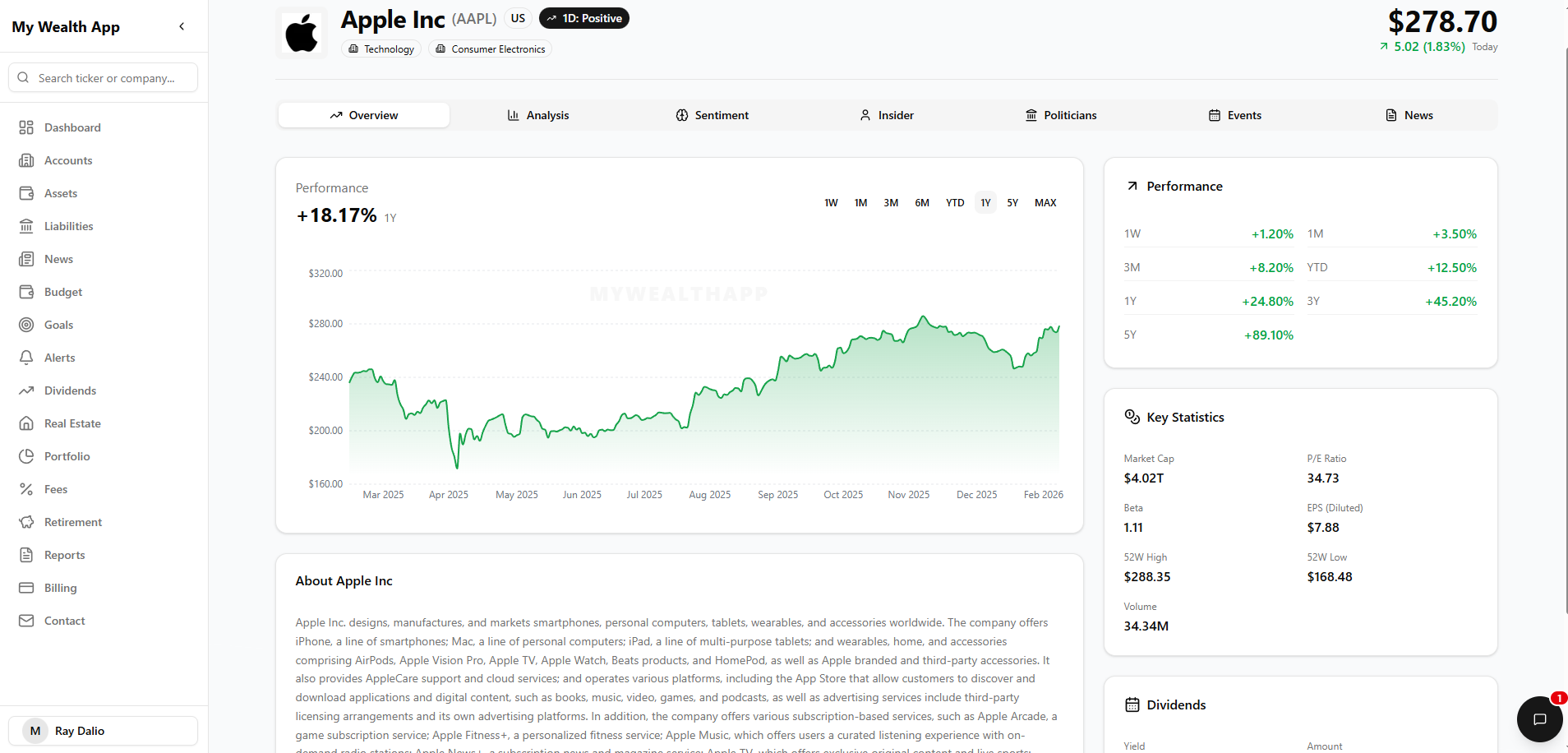Click the Fees percent icon
This screenshot has height=753, width=1568.
click(x=26, y=489)
